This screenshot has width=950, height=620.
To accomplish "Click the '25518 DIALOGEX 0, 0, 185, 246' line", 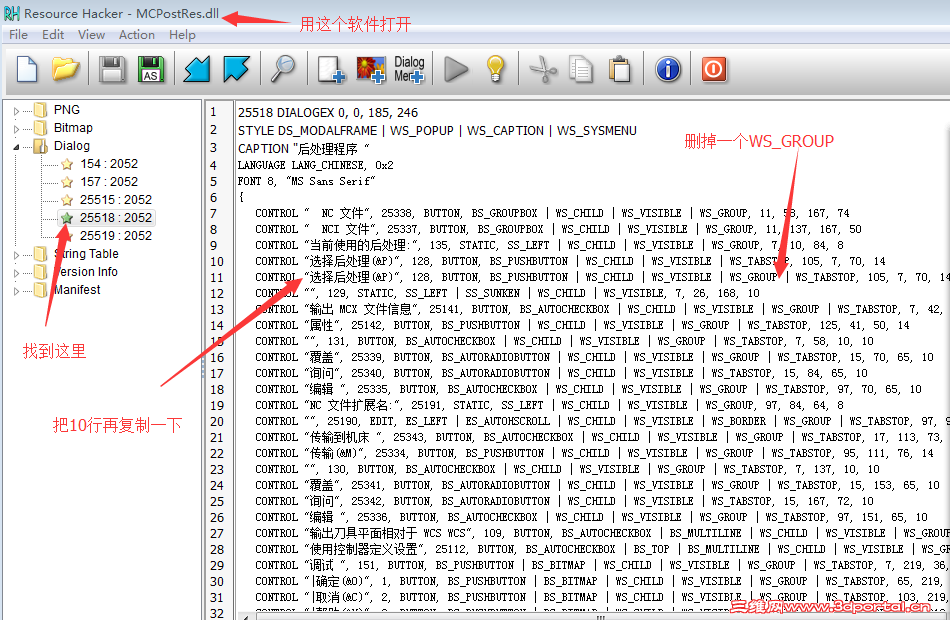I will 328,113.
